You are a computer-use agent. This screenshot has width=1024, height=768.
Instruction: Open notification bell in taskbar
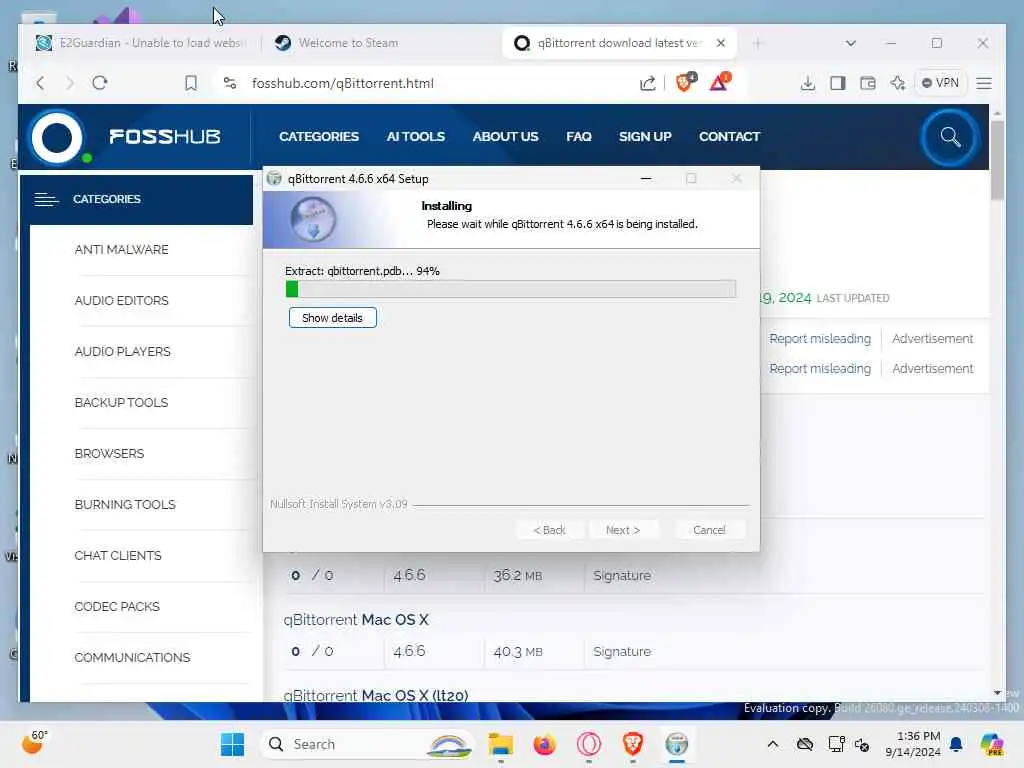[x=956, y=744]
